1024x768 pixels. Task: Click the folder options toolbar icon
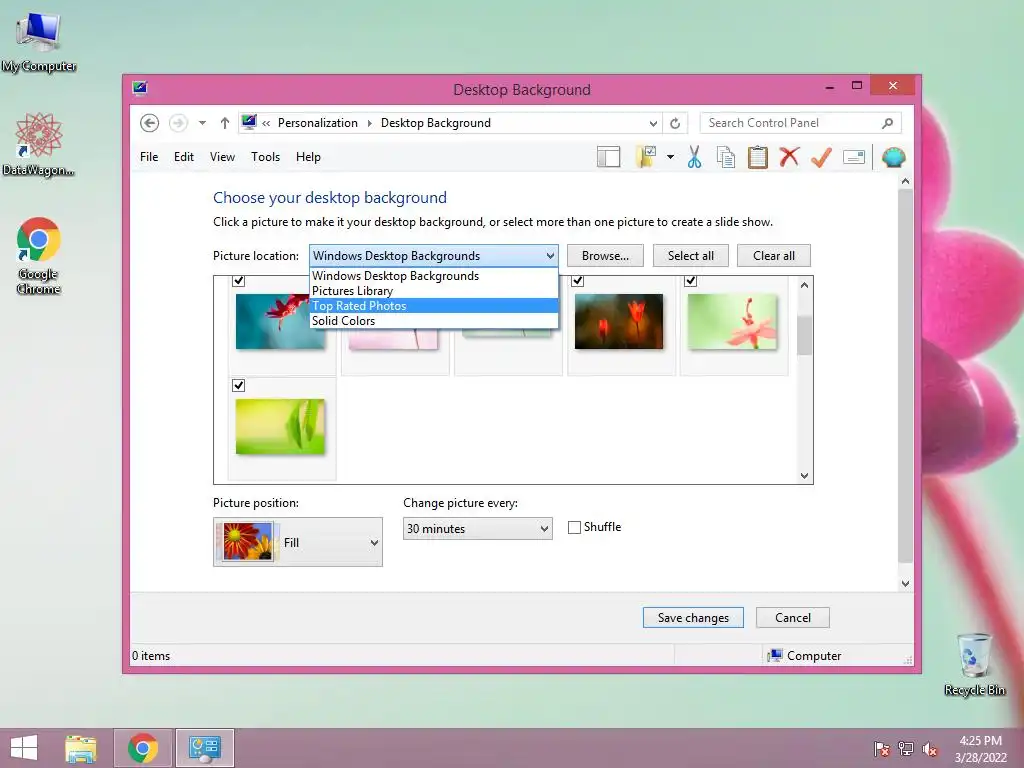point(646,157)
